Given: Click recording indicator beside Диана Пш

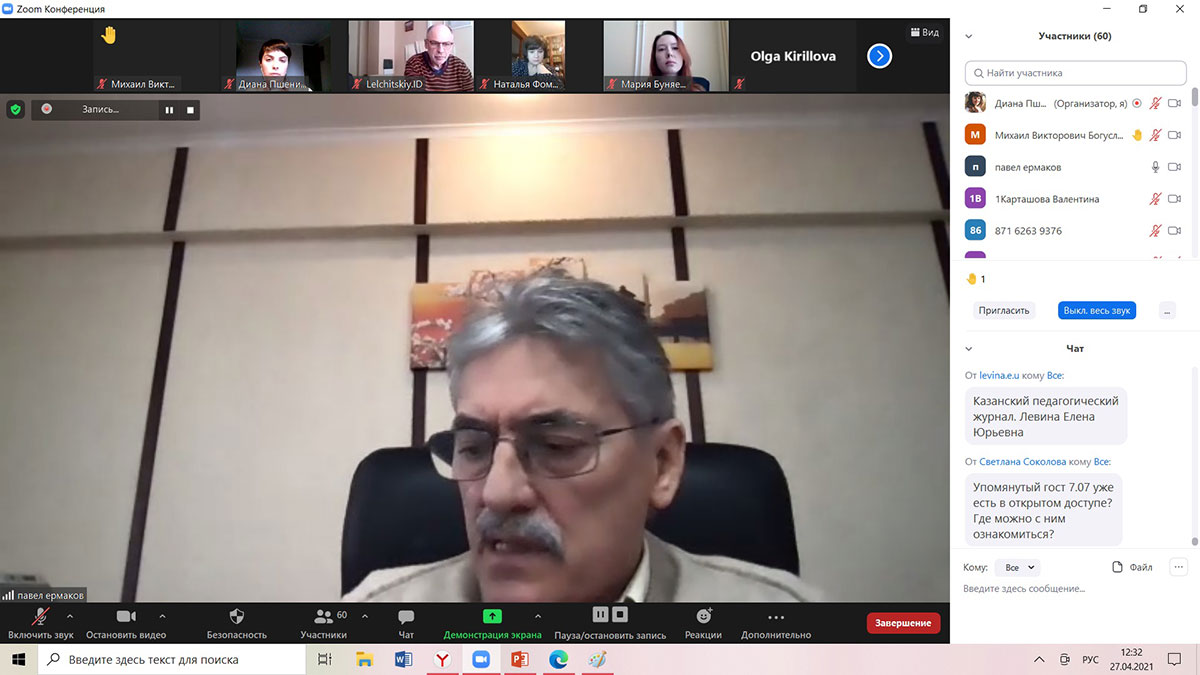Looking at the screenshot, I should [x=1136, y=103].
